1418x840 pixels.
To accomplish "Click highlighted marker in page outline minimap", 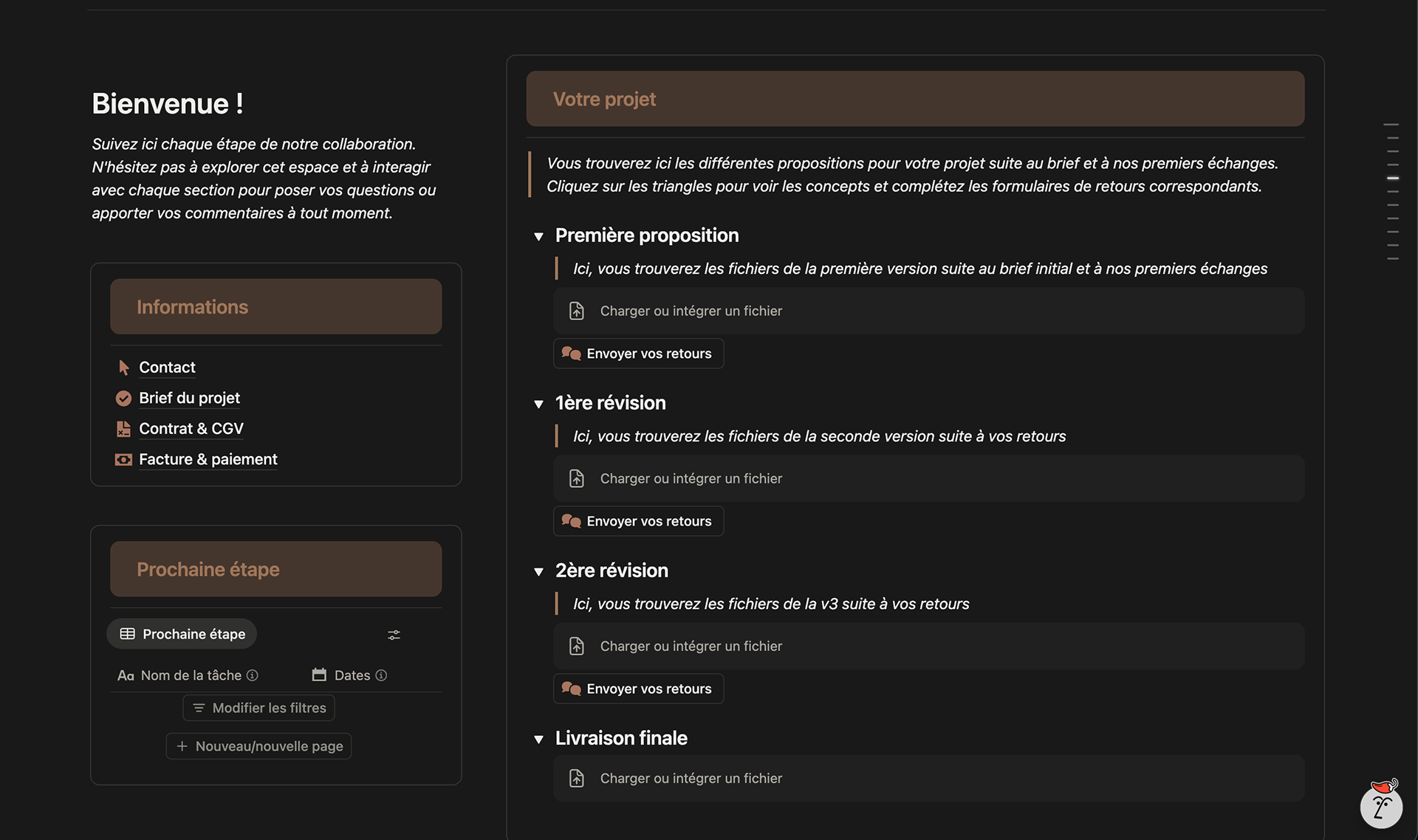I will click(x=1392, y=178).
